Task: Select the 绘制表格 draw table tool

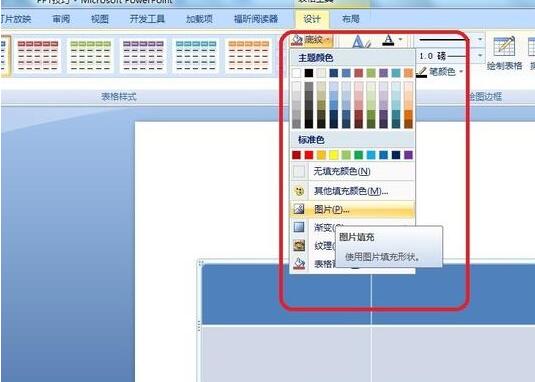Action: [504, 52]
